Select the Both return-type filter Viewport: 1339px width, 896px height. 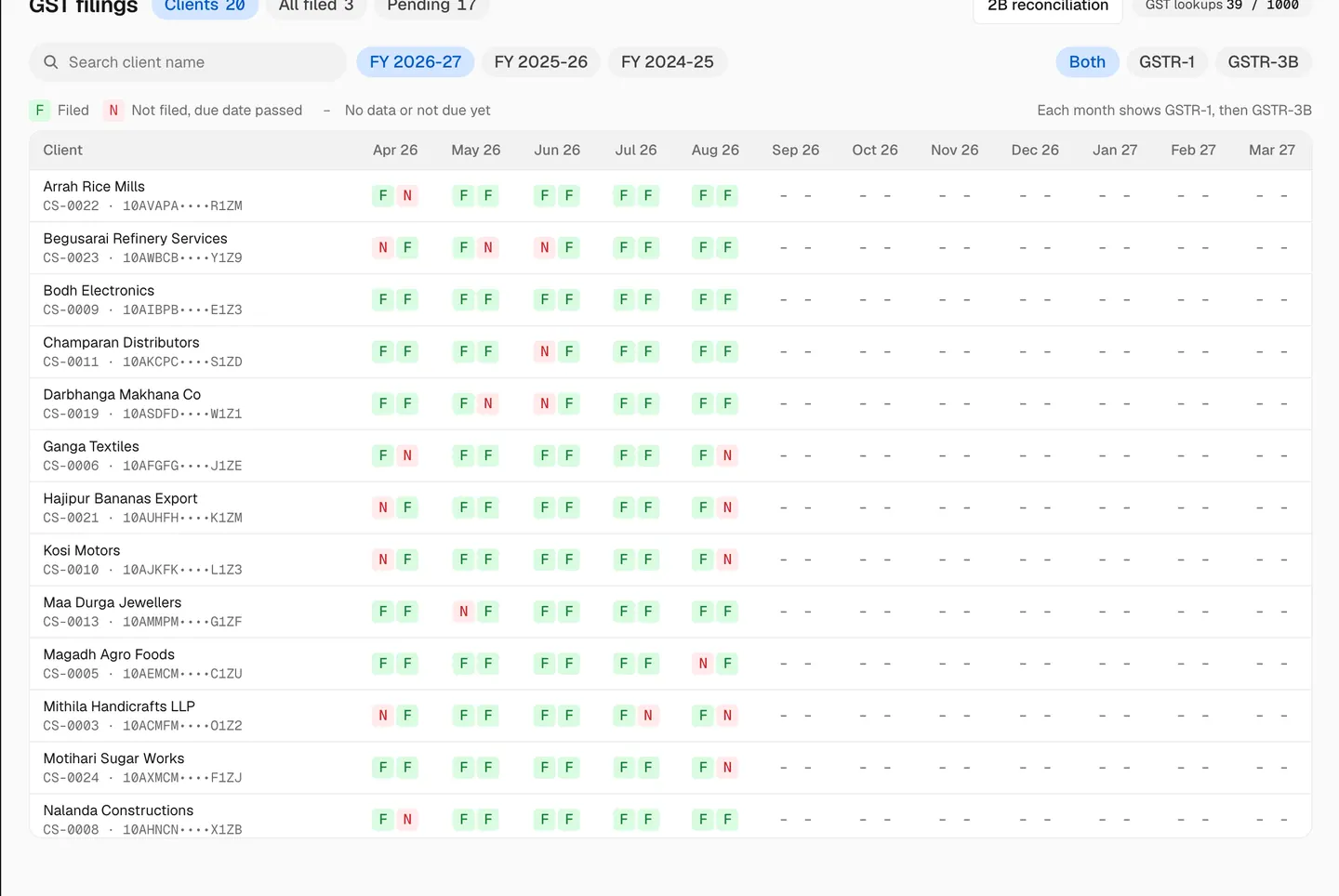(1087, 62)
